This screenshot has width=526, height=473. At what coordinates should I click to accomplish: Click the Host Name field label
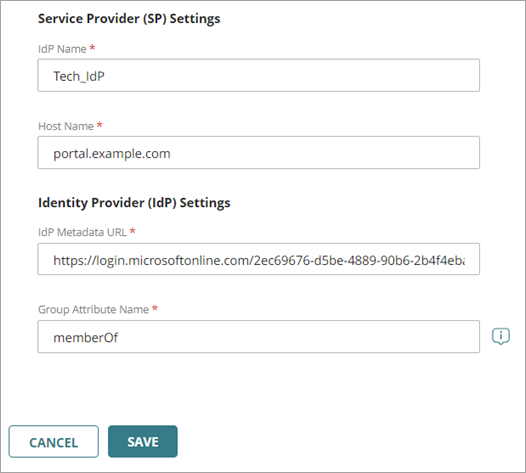(x=66, y=126)
